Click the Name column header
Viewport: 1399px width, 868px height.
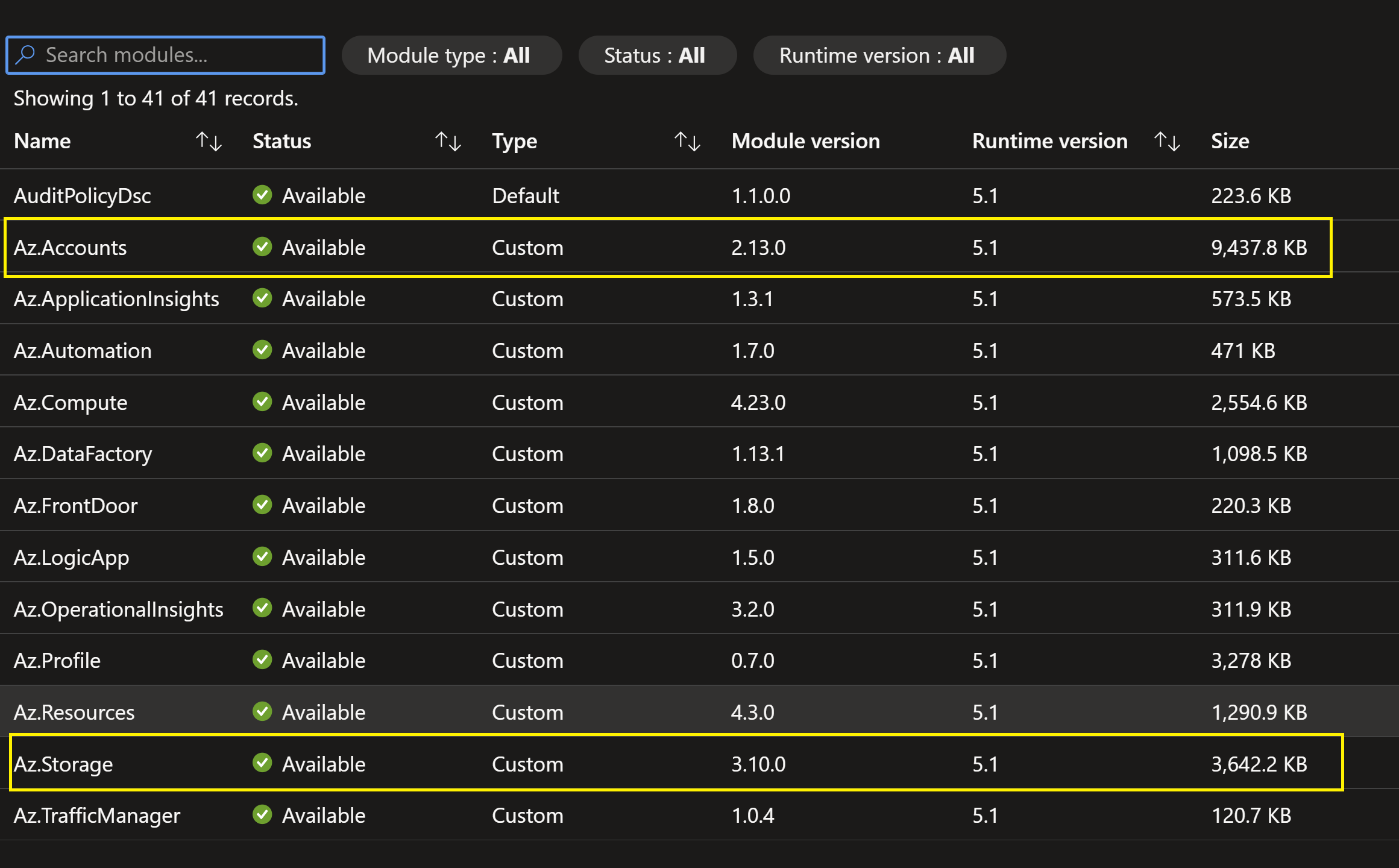click(42, 141)
